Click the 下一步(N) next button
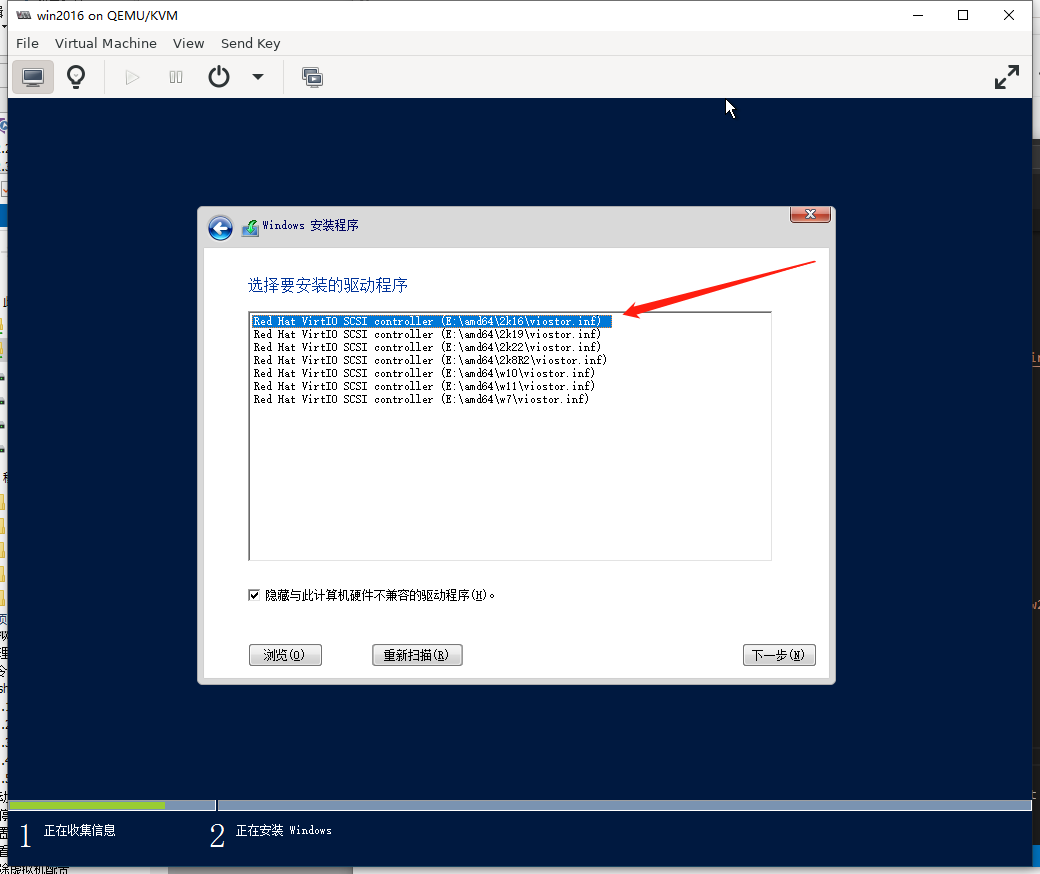This screenshot has height=874, width=1040. point(779,655)
